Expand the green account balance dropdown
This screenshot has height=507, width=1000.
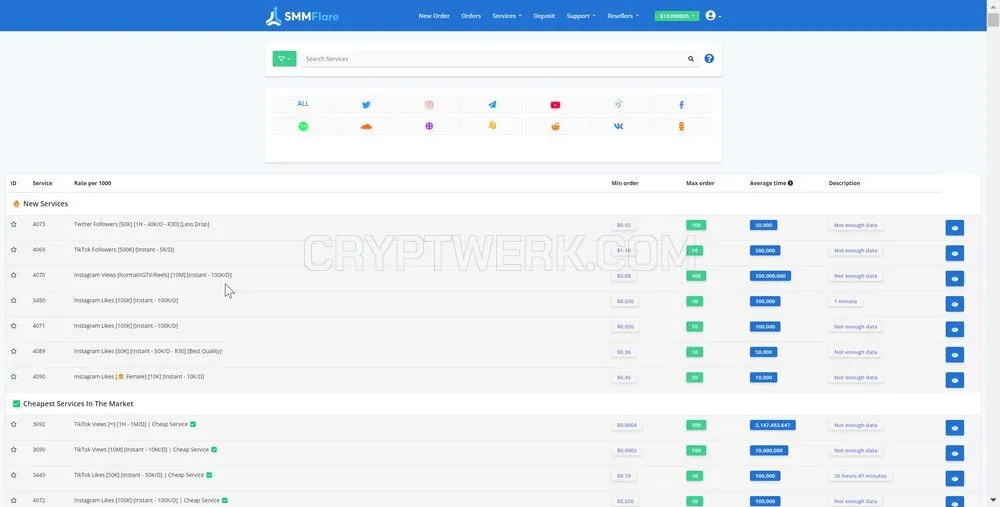677,16
